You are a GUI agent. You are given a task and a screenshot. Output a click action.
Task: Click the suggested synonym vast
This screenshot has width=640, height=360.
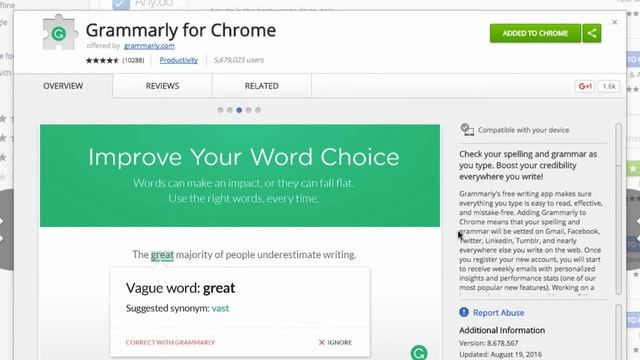coord(220,308)
